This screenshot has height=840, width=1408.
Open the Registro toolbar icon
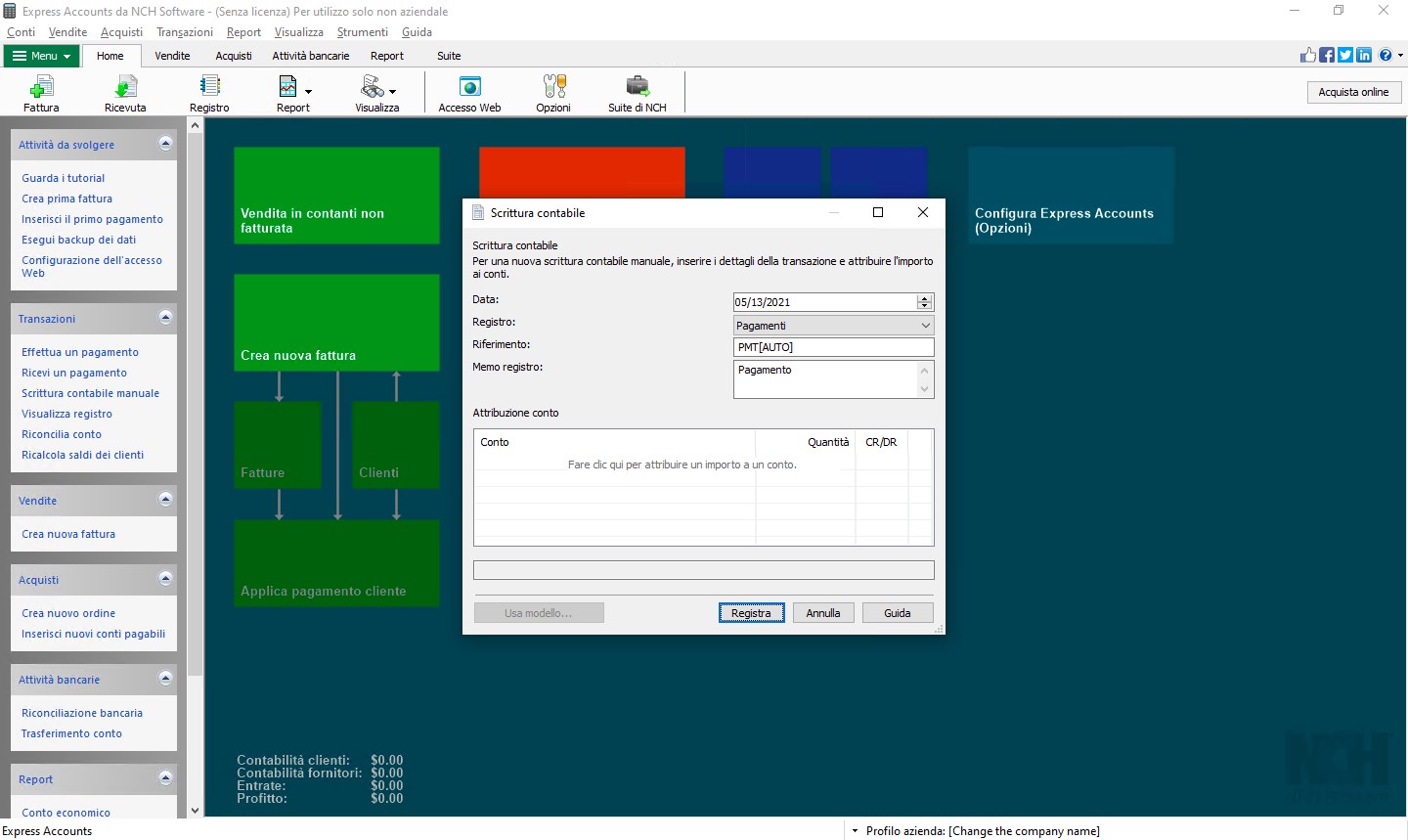point(209,94)
